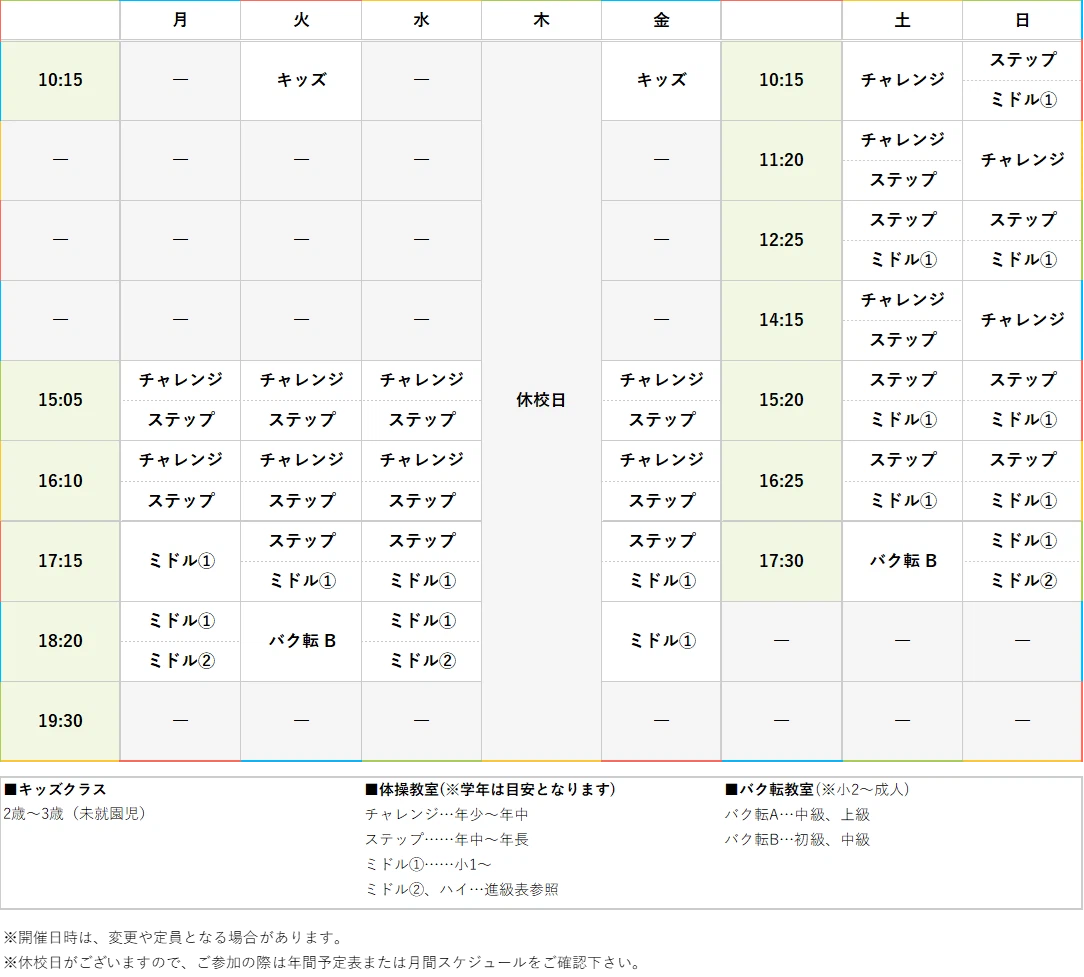Viewport: 1084px width, 977px height.
Task: Click the 14:15 time slot on the right
Action: tap(781, 320)
